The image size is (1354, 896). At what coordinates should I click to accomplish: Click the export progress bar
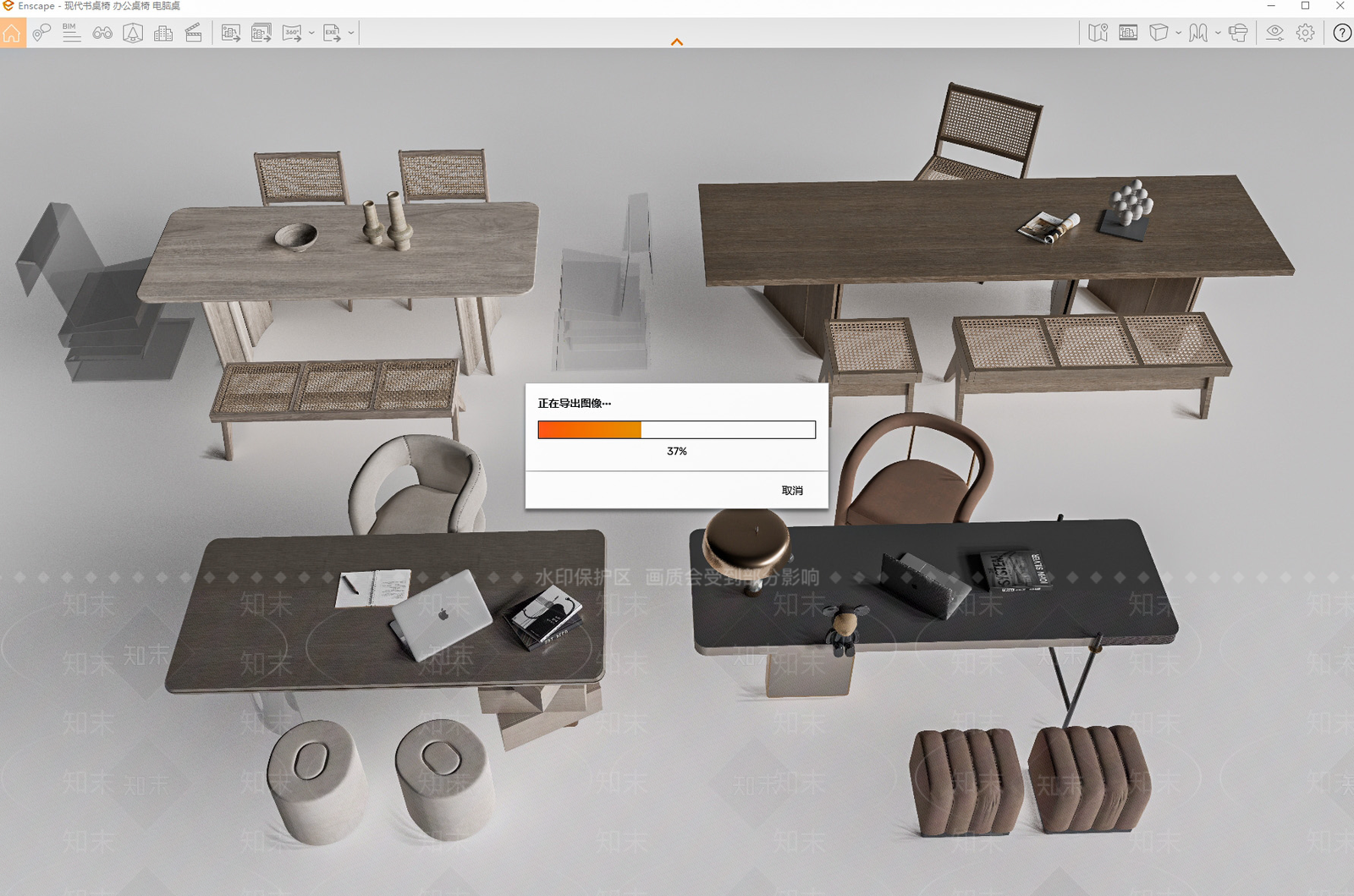click(x=677, y=430)
